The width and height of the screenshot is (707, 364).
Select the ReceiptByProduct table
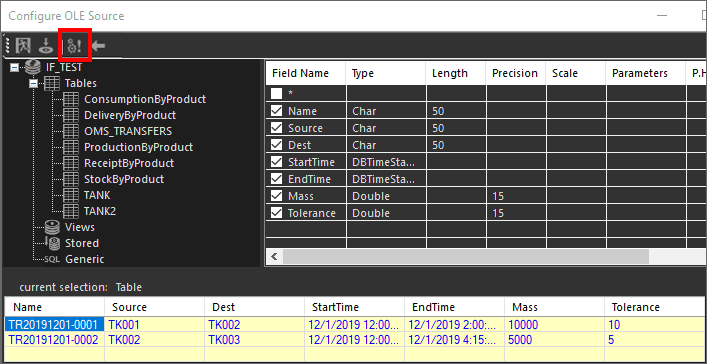(129, 163)
